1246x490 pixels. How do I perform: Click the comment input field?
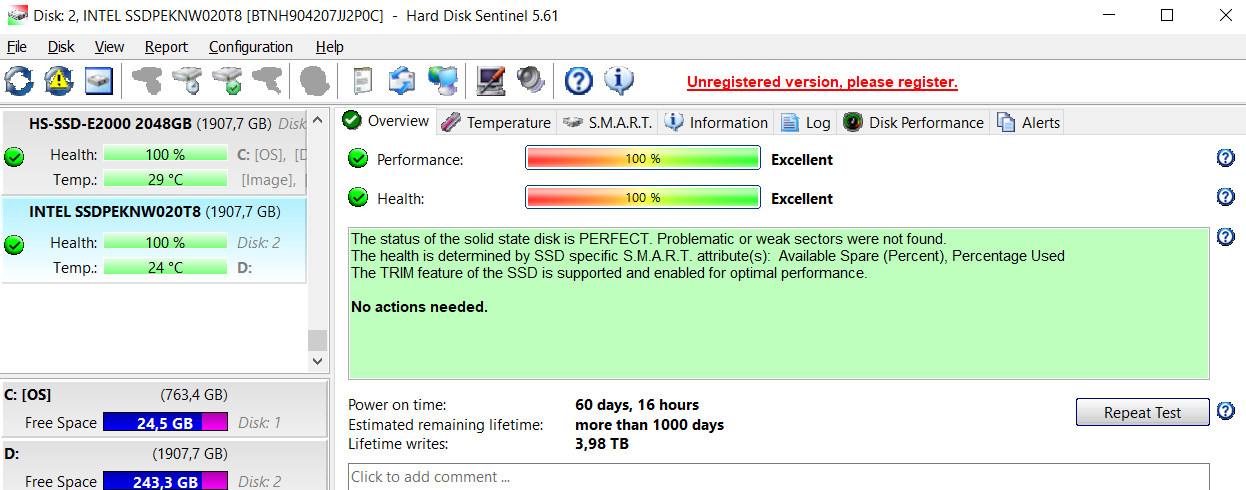(778, 476)
